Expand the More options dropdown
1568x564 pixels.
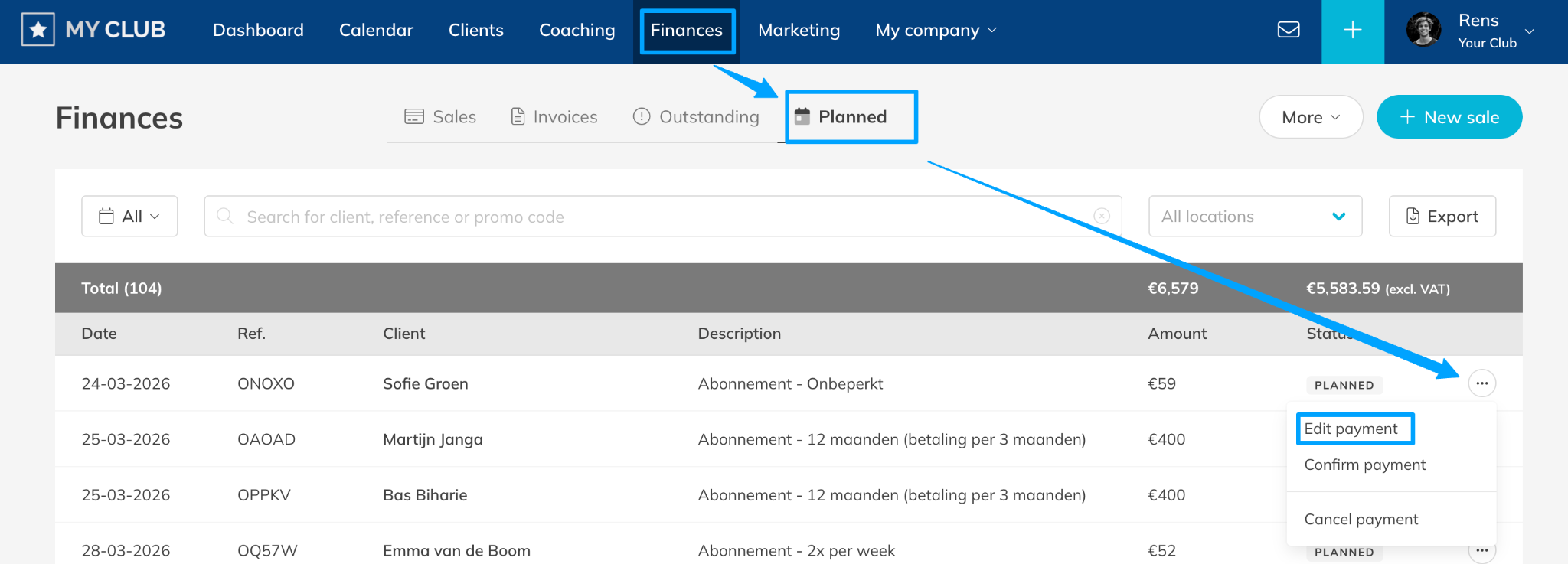click(x=1310, y=117)
